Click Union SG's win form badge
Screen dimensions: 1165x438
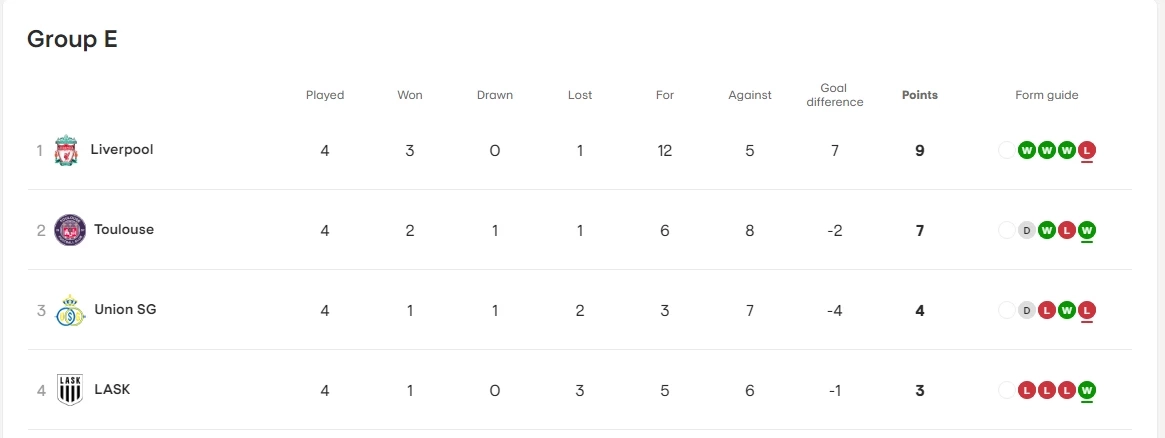coord(1067,310)
